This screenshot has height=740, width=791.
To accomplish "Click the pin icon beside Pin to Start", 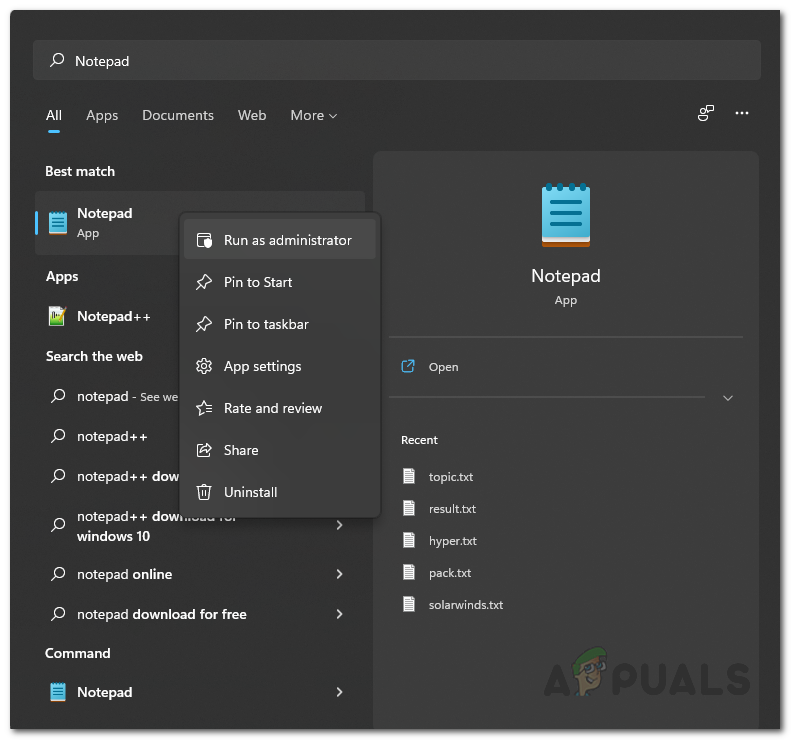I will pos(204,282).
